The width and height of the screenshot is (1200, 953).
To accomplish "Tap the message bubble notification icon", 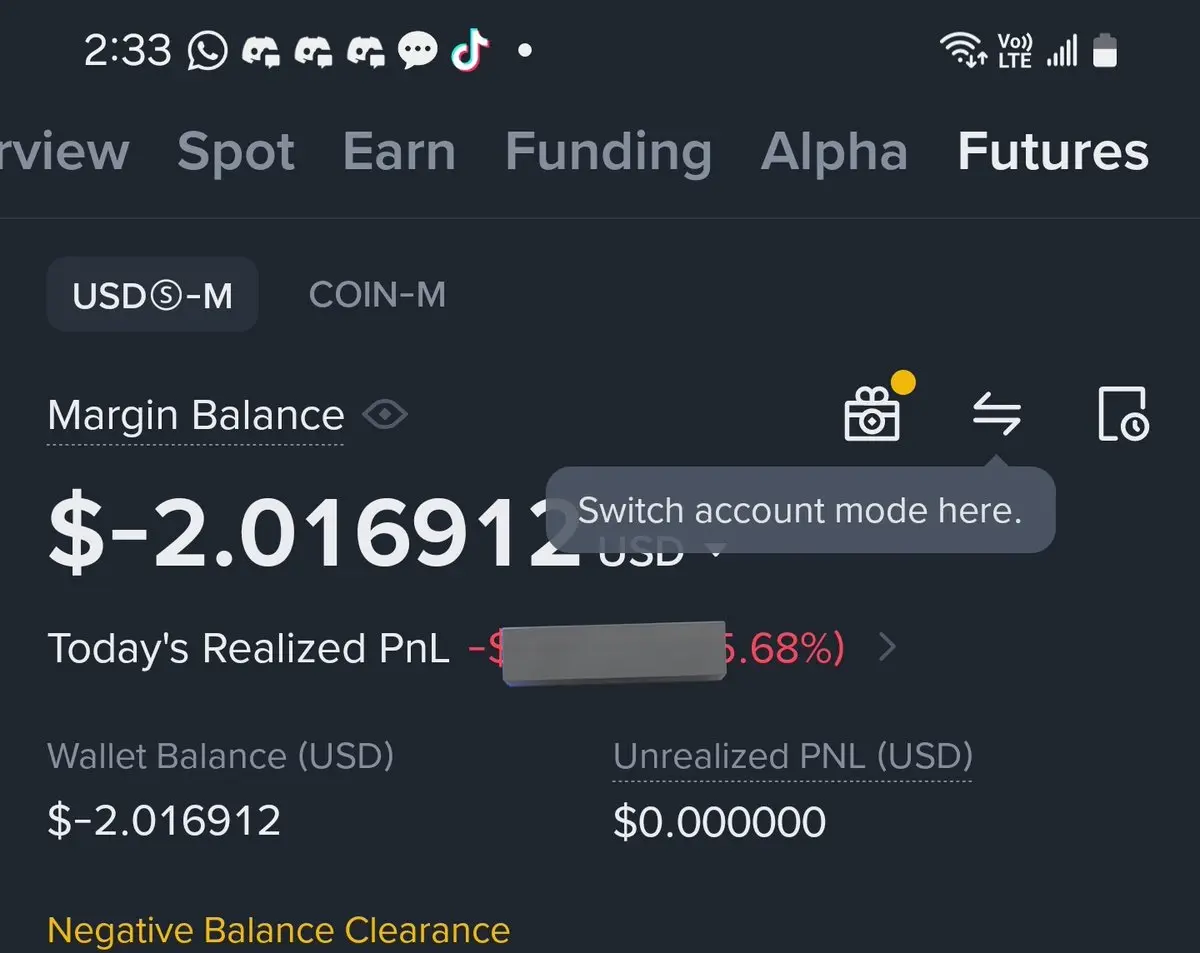I will click(x=418, y=51).
